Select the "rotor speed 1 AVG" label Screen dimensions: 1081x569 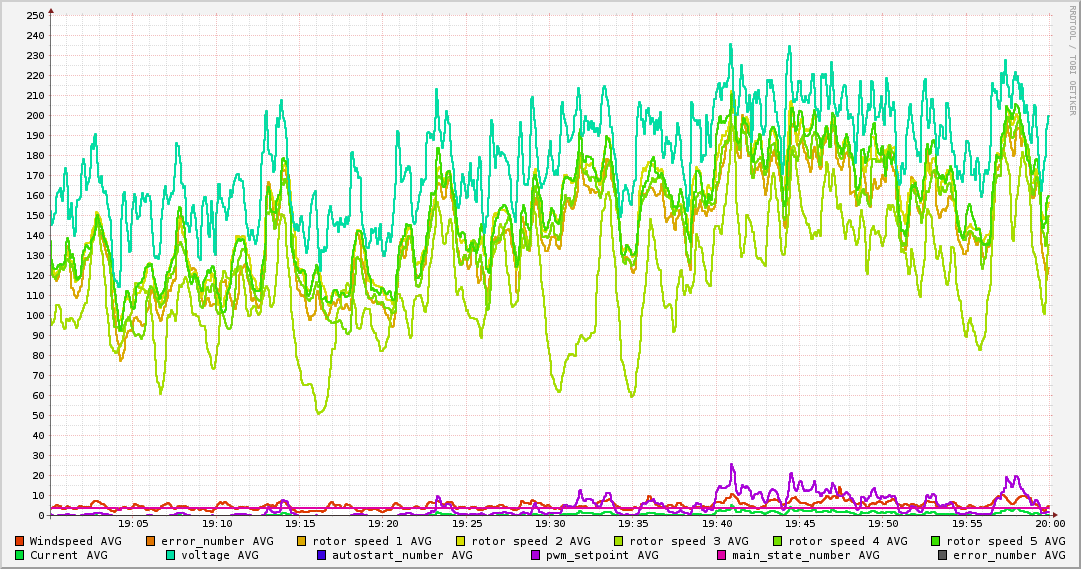[372, 541]
